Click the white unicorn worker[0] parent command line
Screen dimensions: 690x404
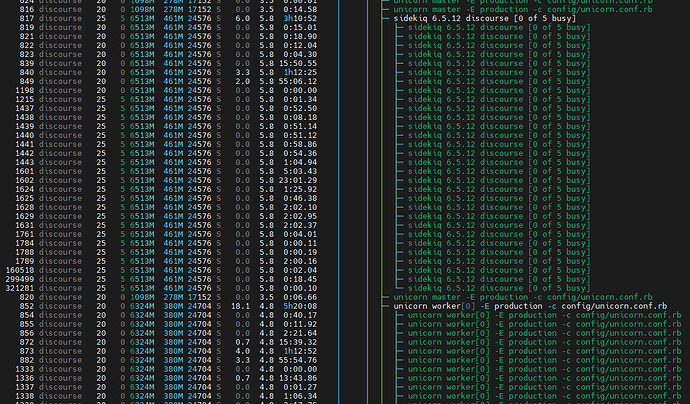(x=530, y=306)
